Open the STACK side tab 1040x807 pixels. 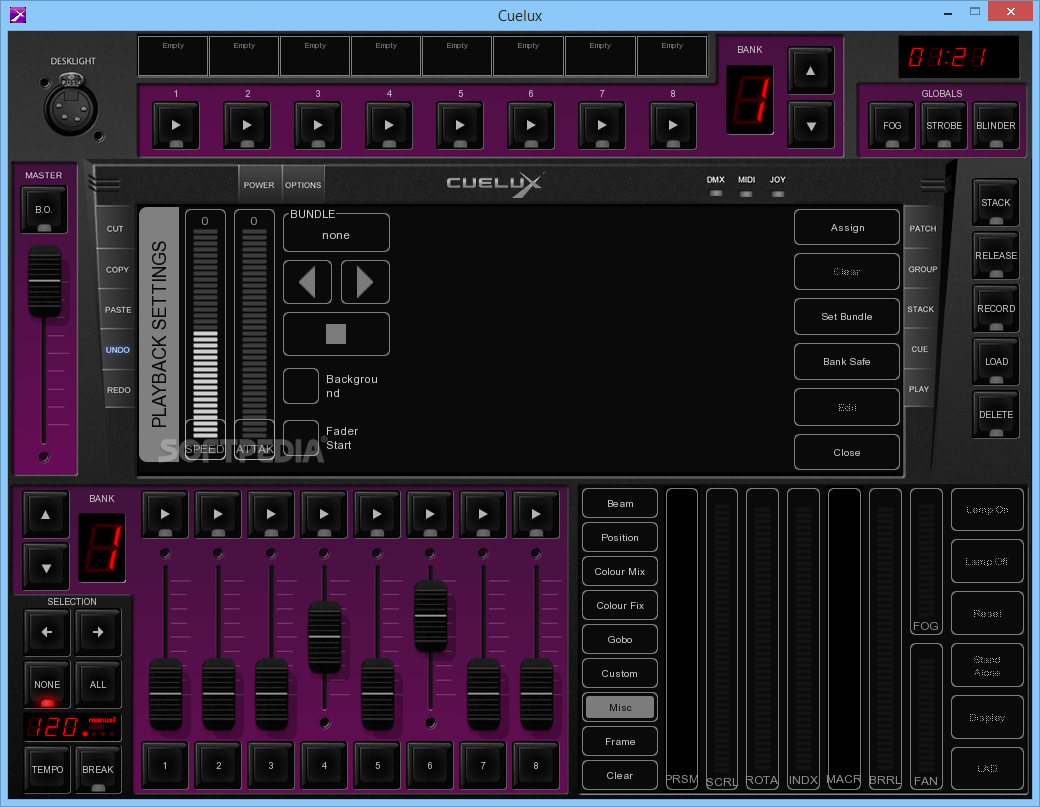click(x=921, y=309)
